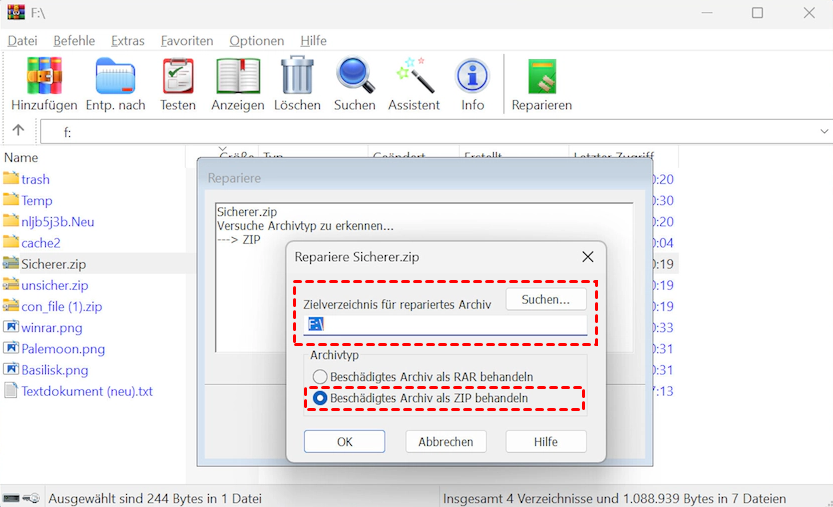The height and width of the screenshot is (507, 833).
Task: Click the Abbrechen button
Action: [x=446, y=442]
